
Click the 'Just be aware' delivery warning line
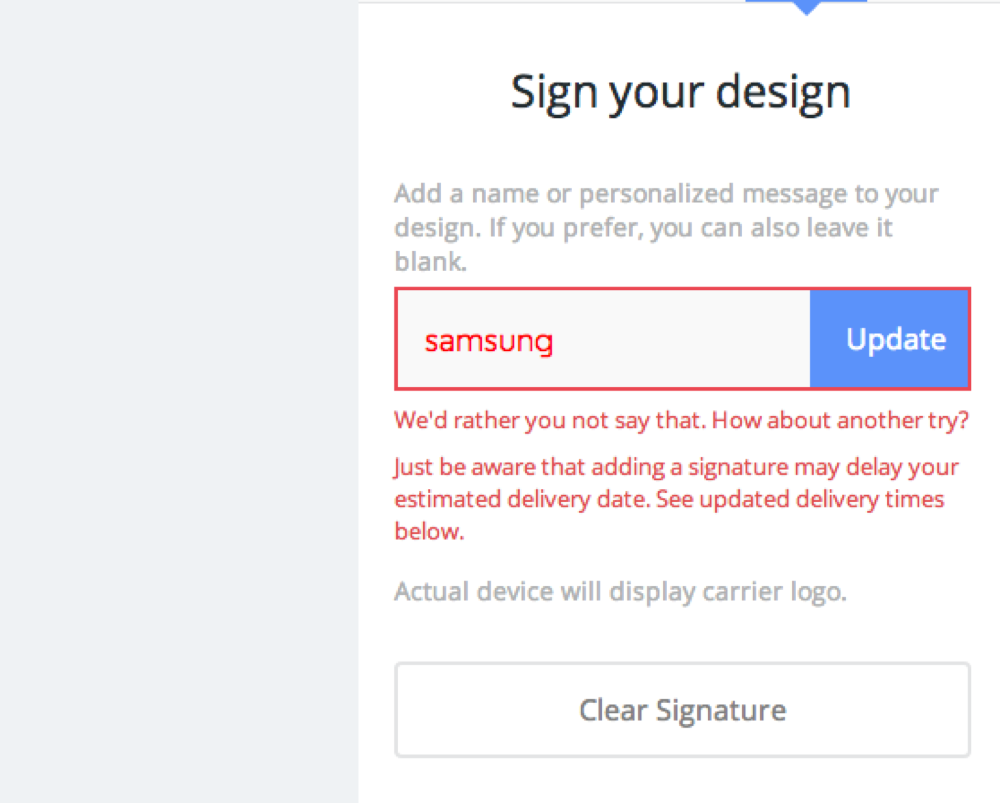click(676, 467)
